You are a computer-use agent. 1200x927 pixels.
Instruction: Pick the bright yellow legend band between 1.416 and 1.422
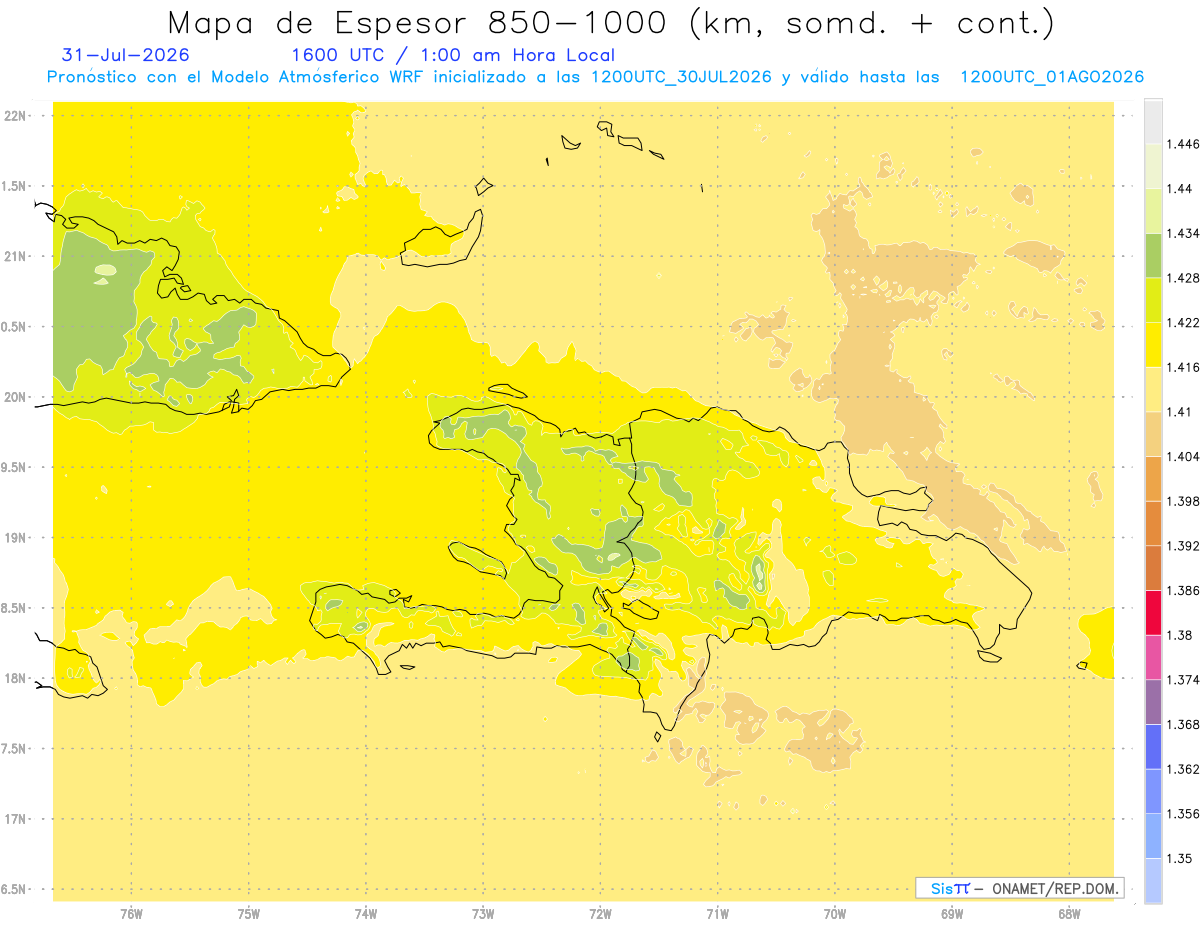(1154, 345)
